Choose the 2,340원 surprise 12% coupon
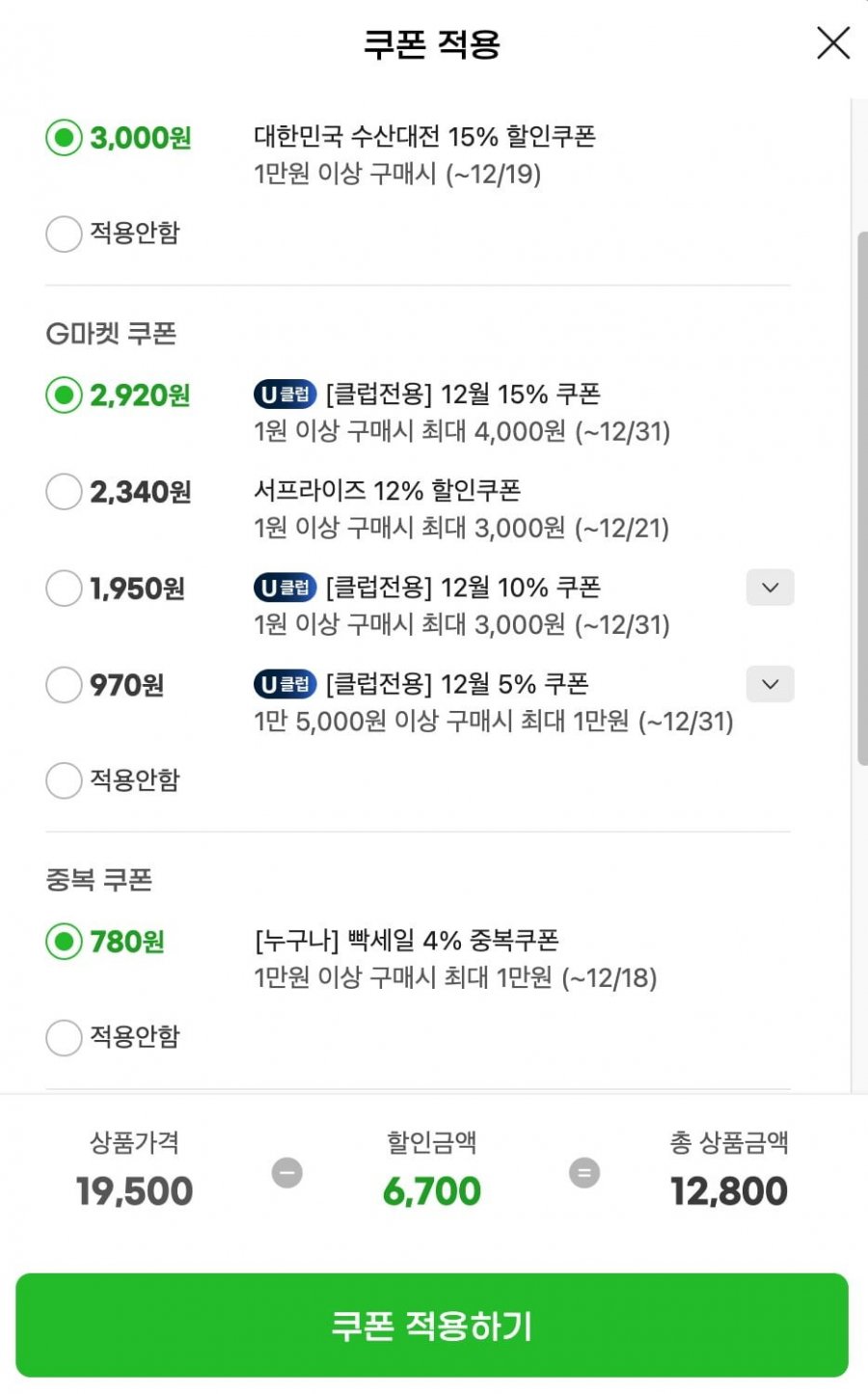 tap(64, 492)
